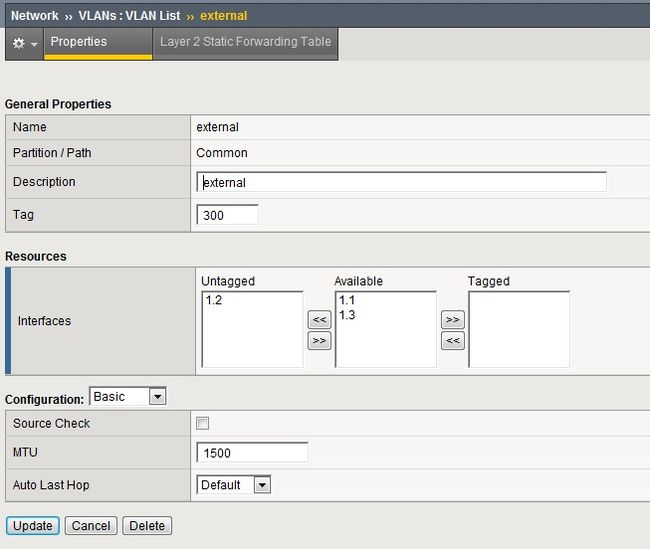This screenshot has width=650, height=549.
Task: Select interface 1.1 in Available list
Action: click(x=347, y=300)
